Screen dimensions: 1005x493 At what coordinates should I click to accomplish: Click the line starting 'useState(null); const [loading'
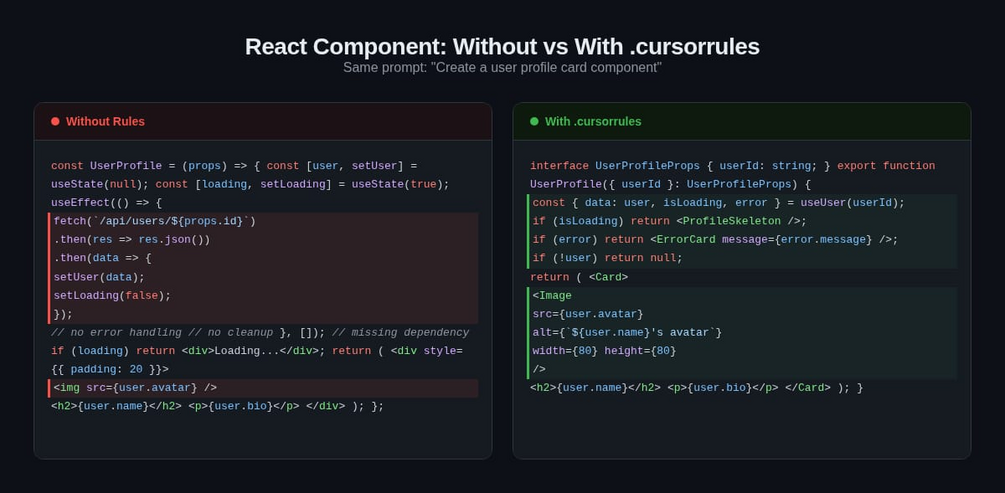tap(250, 184)
